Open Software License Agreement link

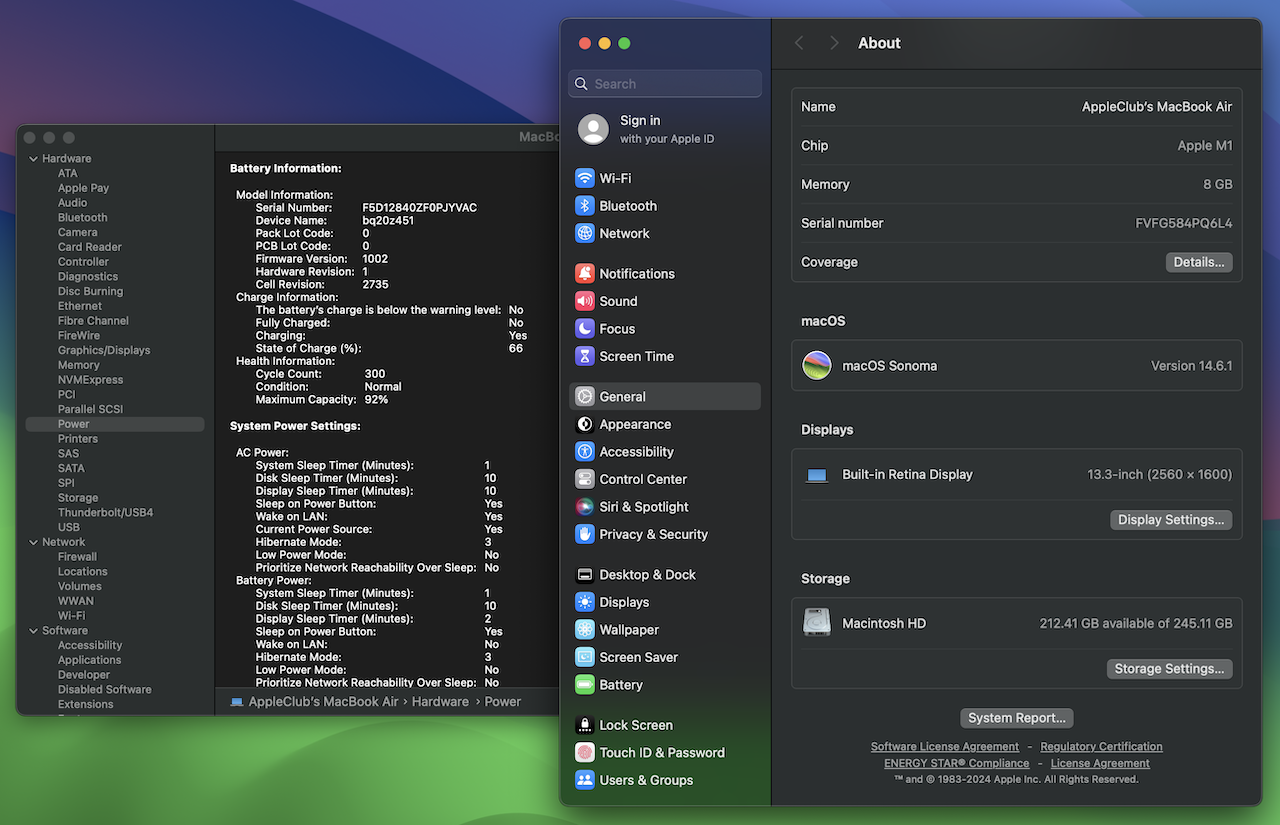[x=945, y=747]
